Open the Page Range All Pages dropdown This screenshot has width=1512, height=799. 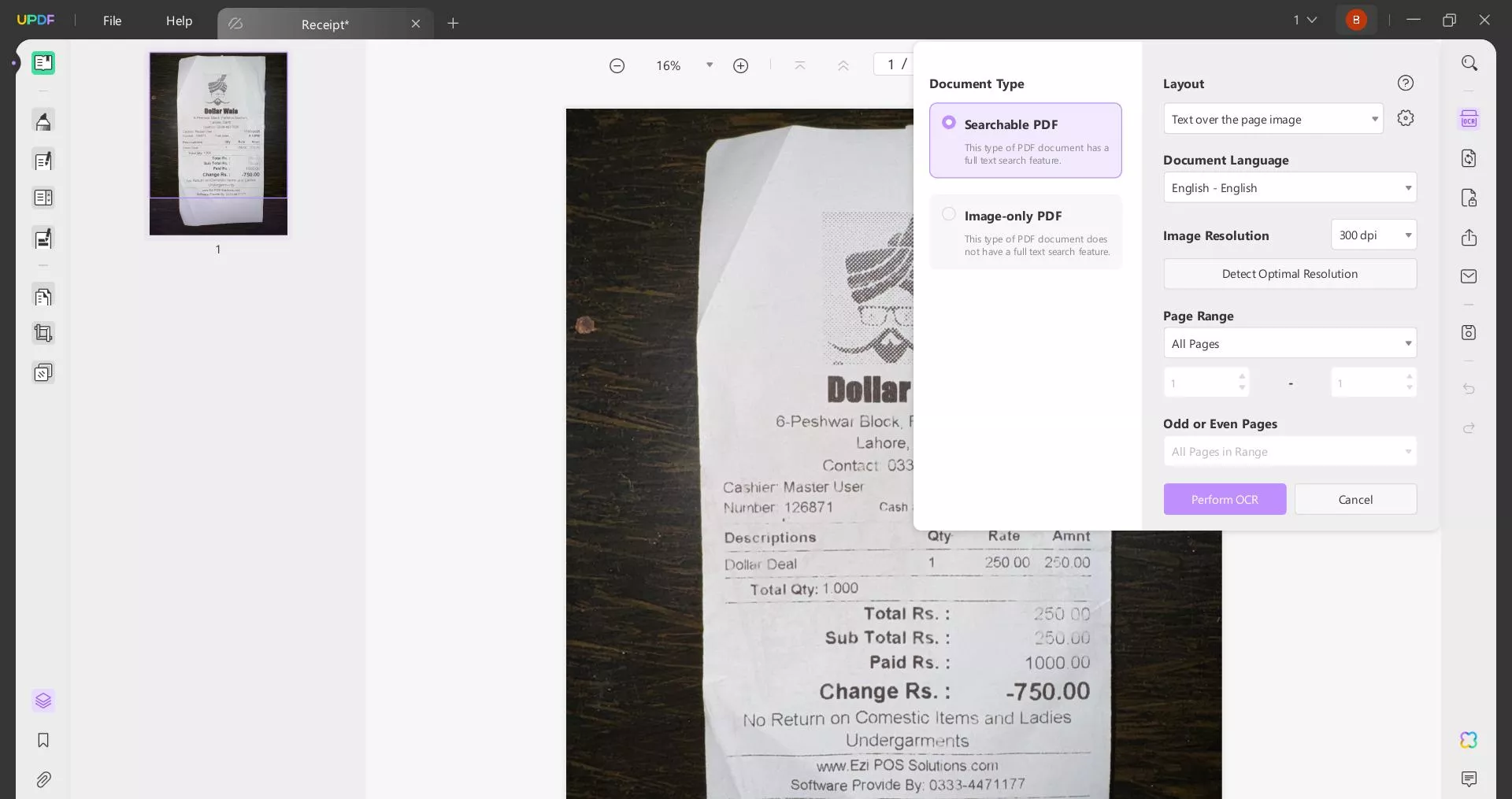pyautogui.click(x=1290, y=343)
